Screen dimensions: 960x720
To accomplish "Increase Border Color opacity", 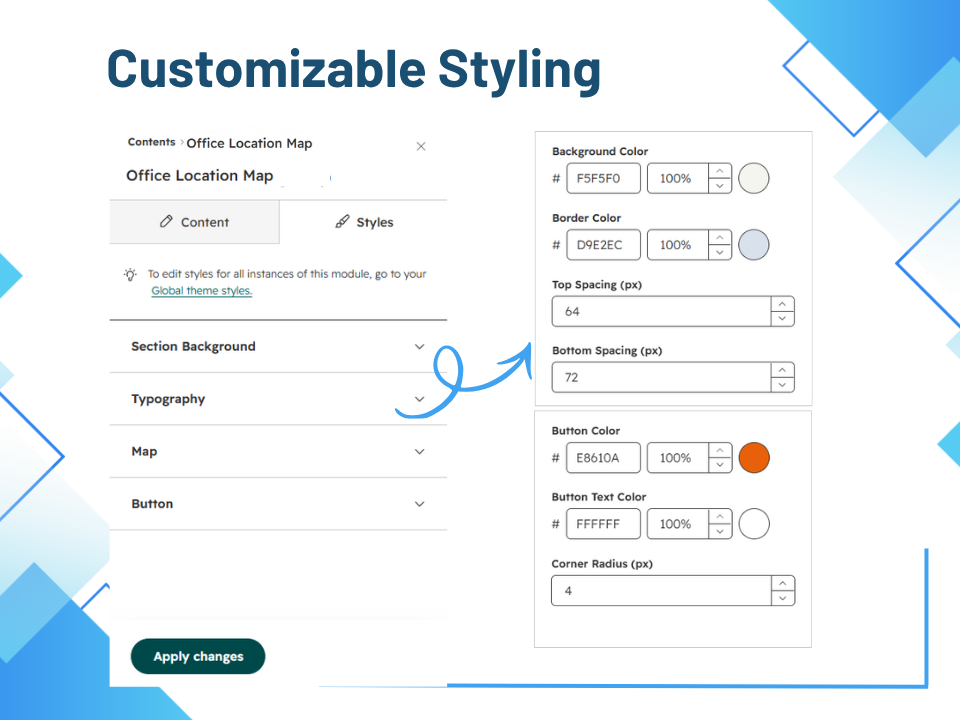I will 720,238.
